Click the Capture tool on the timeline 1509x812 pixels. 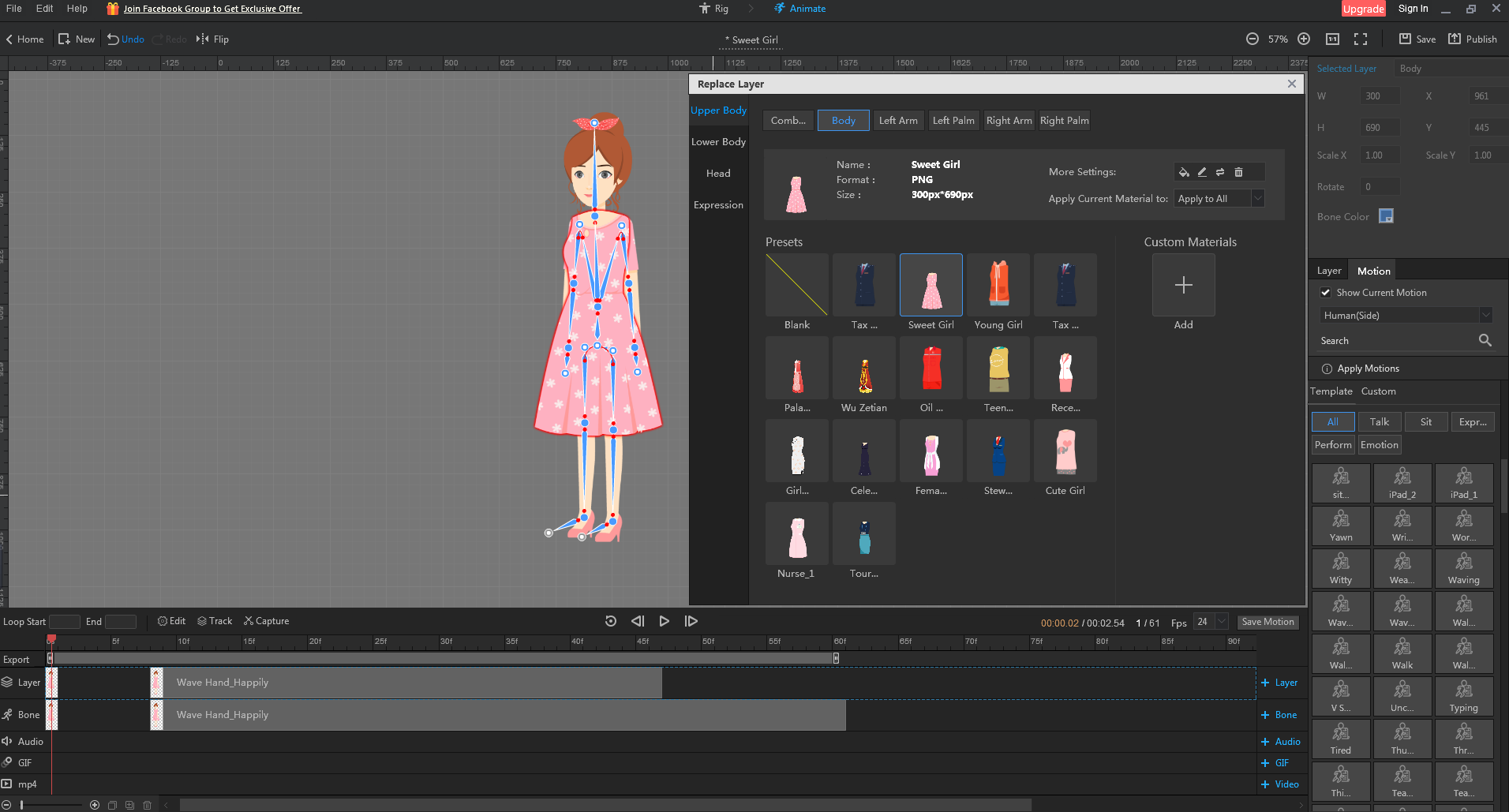click(x=267, y=621)
